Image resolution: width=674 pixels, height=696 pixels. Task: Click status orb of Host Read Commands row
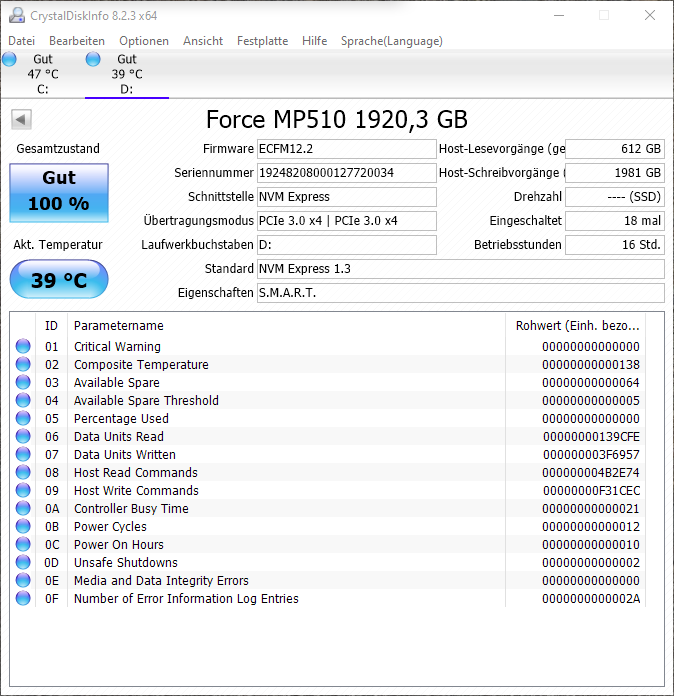[x=23, y=472]
